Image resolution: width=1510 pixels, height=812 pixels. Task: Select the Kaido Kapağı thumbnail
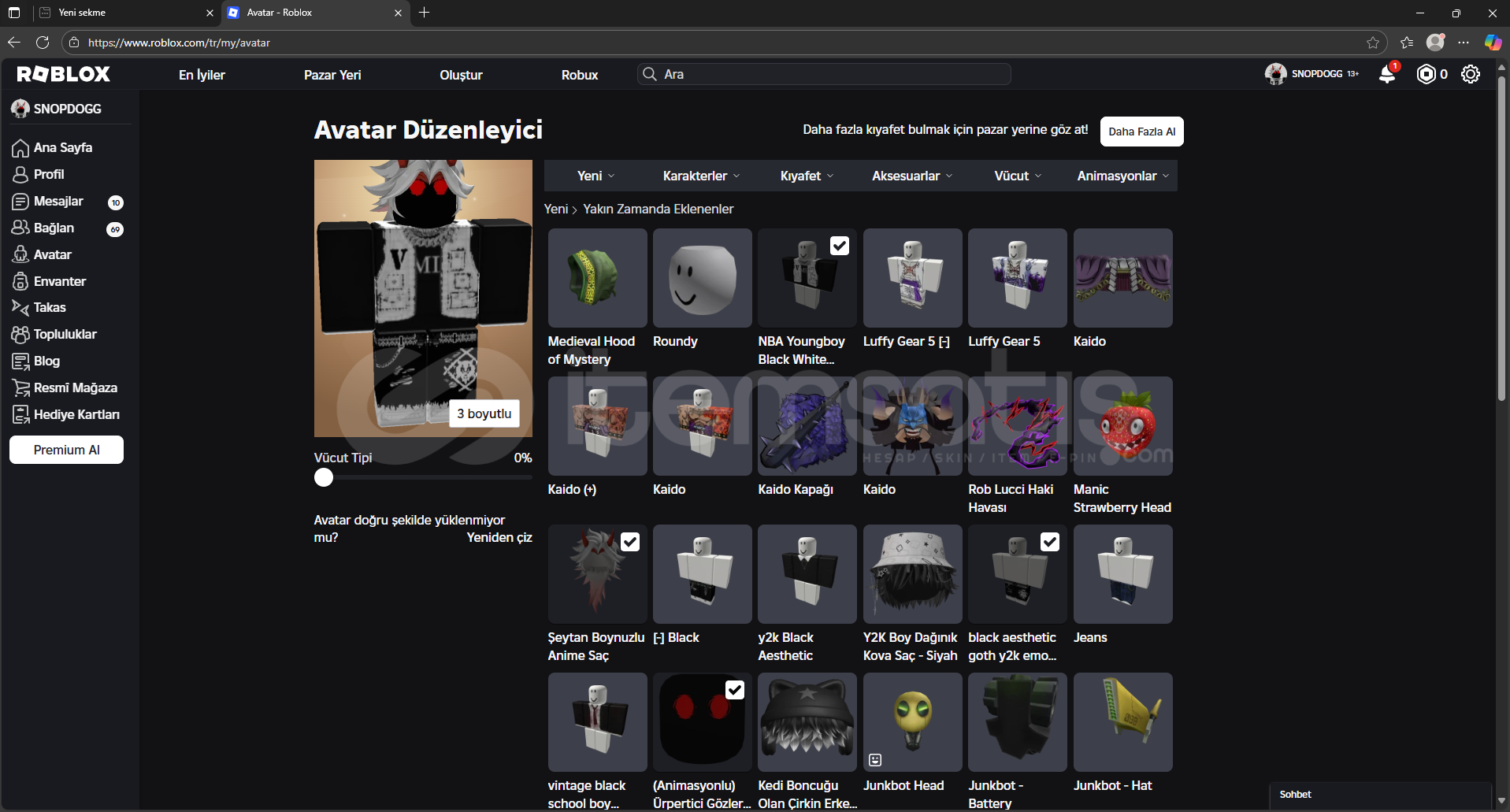[807, 426]
